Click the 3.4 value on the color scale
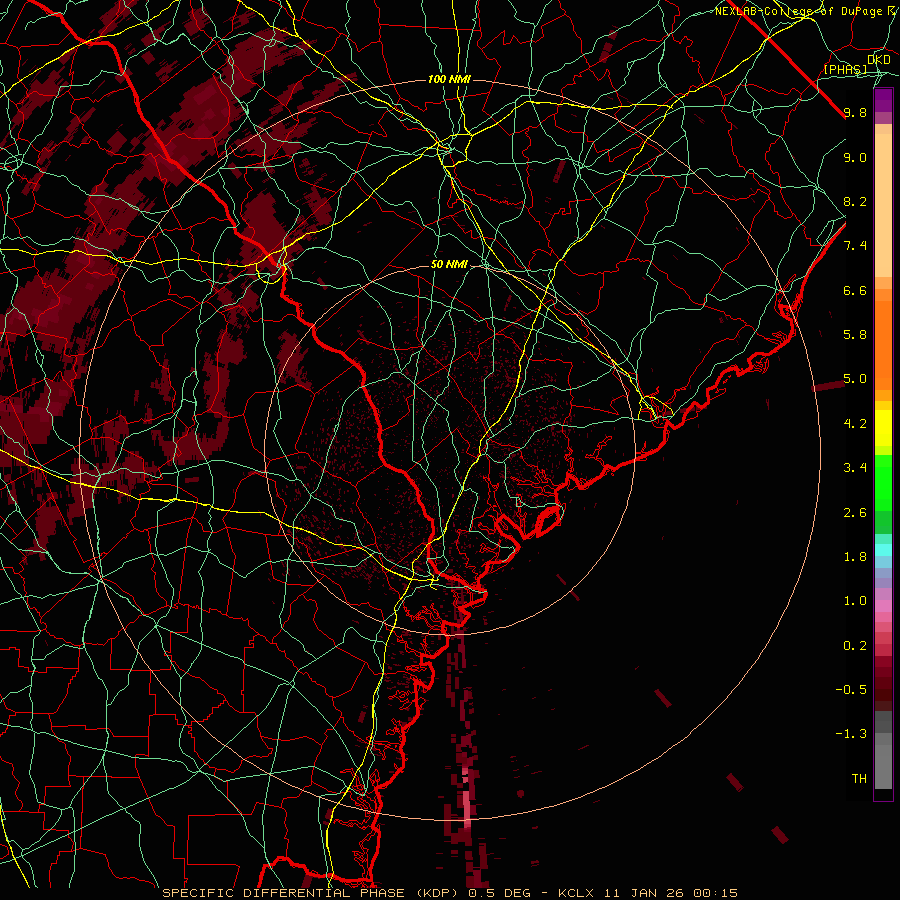This screenshot has height=900, width=900. click(855, 468)
